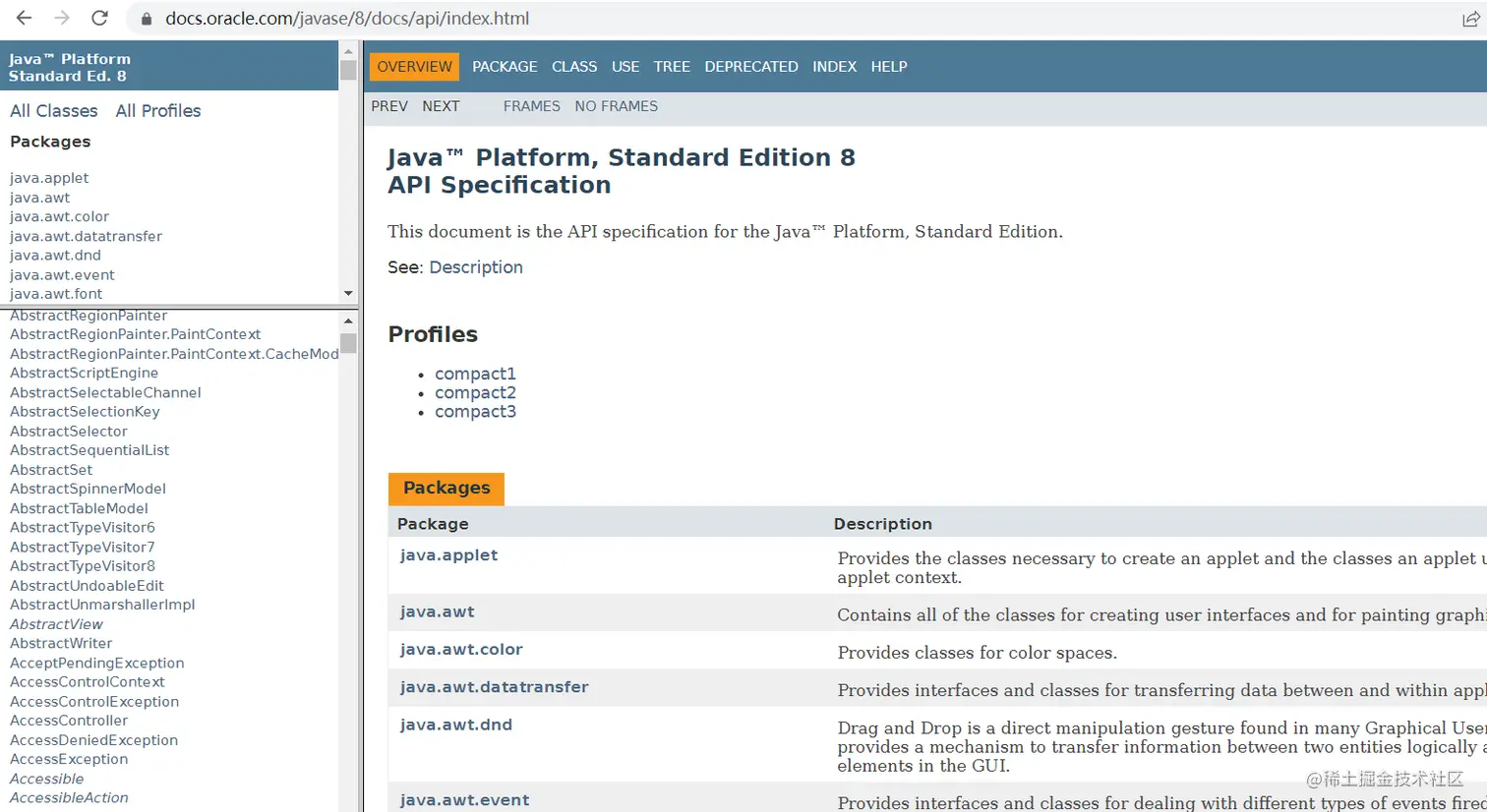
Task: Open the USE navigation item
Action: pos(625,67)
